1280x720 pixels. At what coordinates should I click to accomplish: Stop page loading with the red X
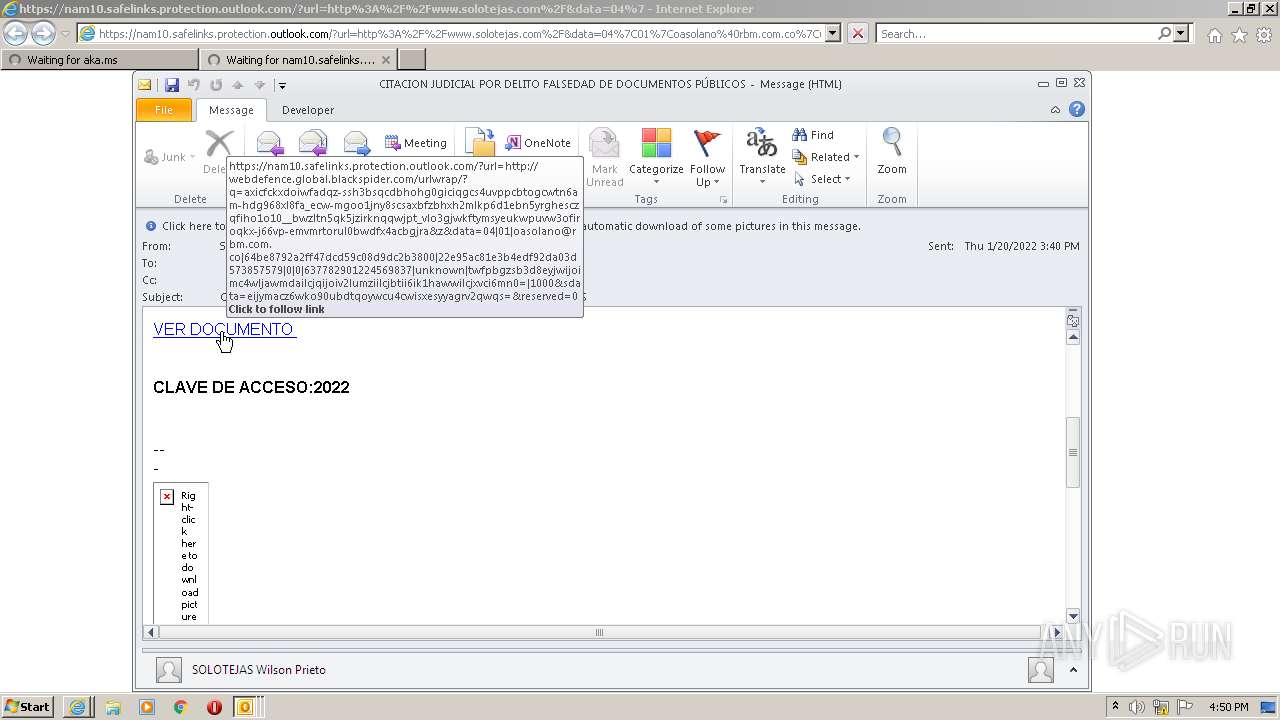coord(858,33)
